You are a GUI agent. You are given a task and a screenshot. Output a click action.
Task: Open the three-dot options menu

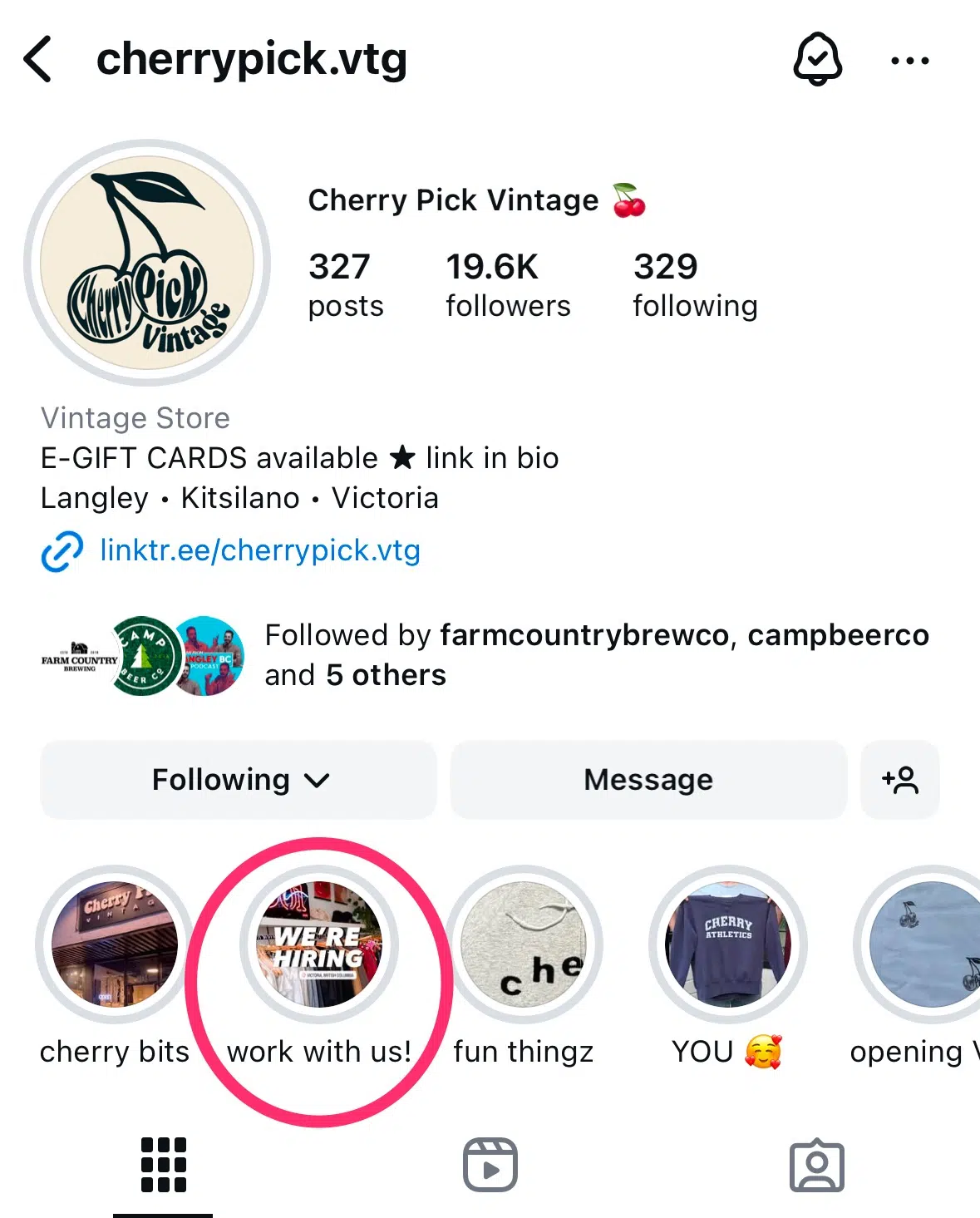coord(909,59)
